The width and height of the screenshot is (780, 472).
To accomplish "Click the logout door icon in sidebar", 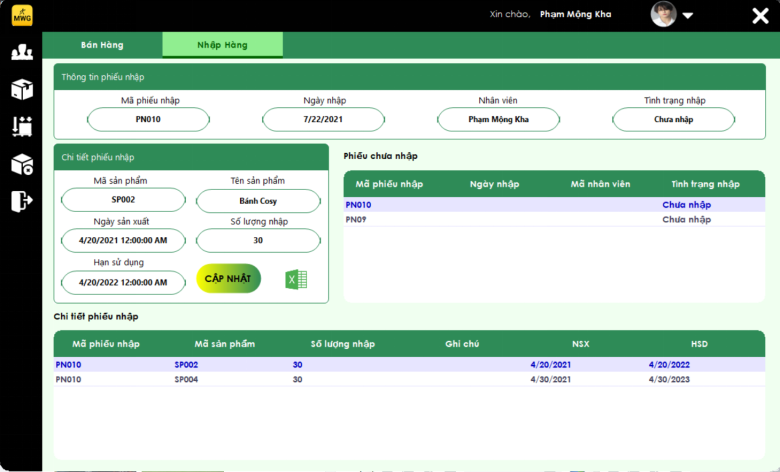I will click(22, 201).
